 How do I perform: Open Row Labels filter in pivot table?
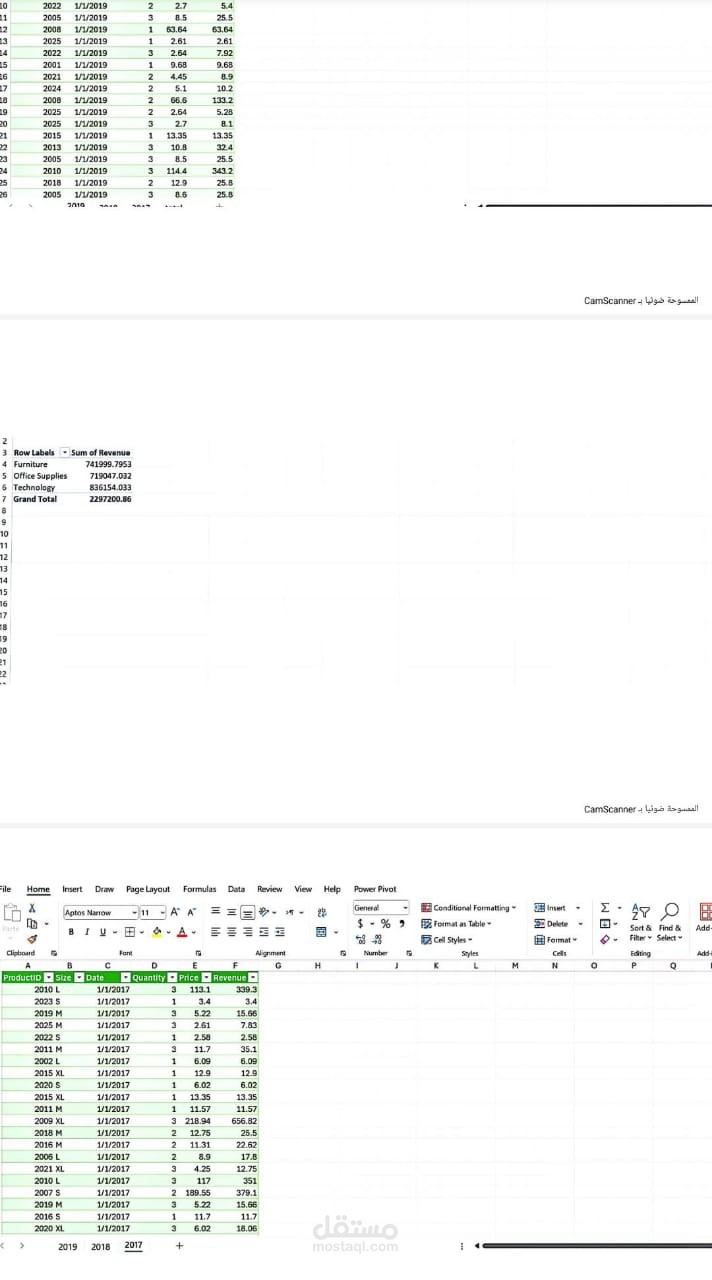click(65, 453)
